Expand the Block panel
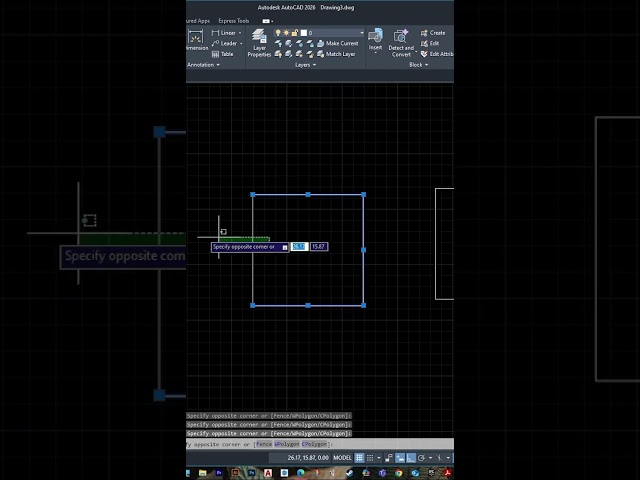The image size is (640, 480). [419, 65]
